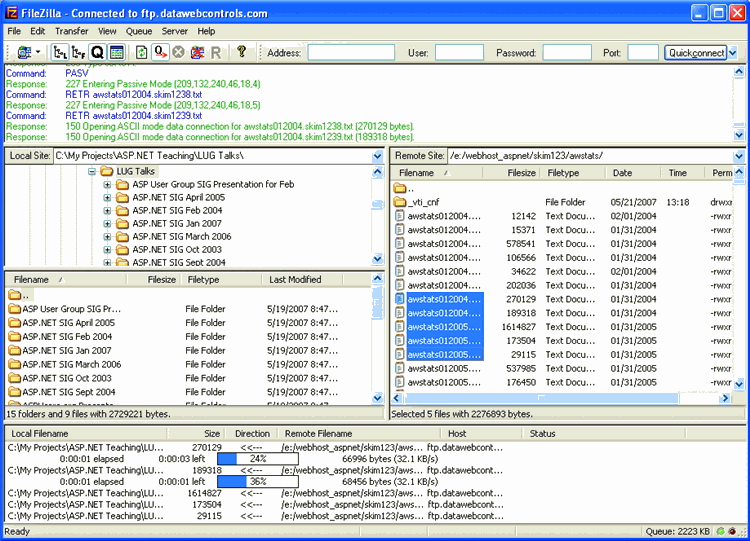Open the Queue menu

pos(139,31)
